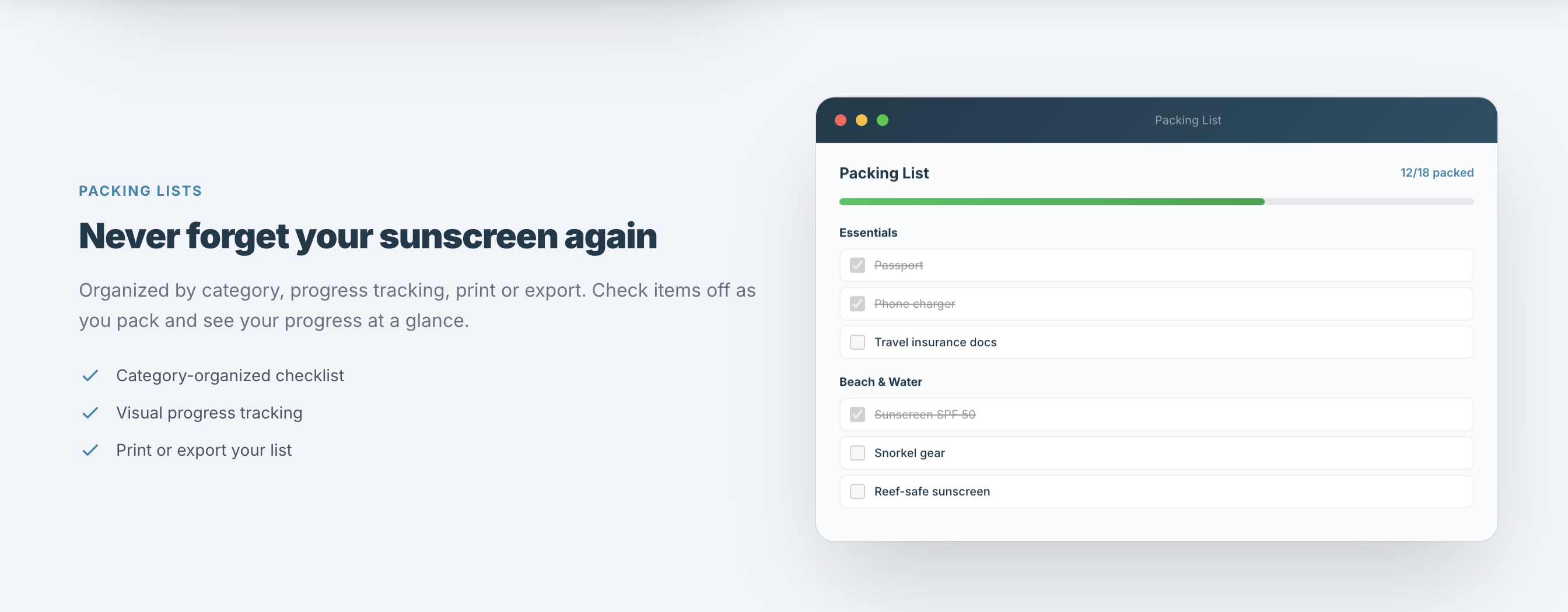The image size is (1568, 612).
Task: Click the checkmark beside Category-organized checklist
Action: pos(90,376)
